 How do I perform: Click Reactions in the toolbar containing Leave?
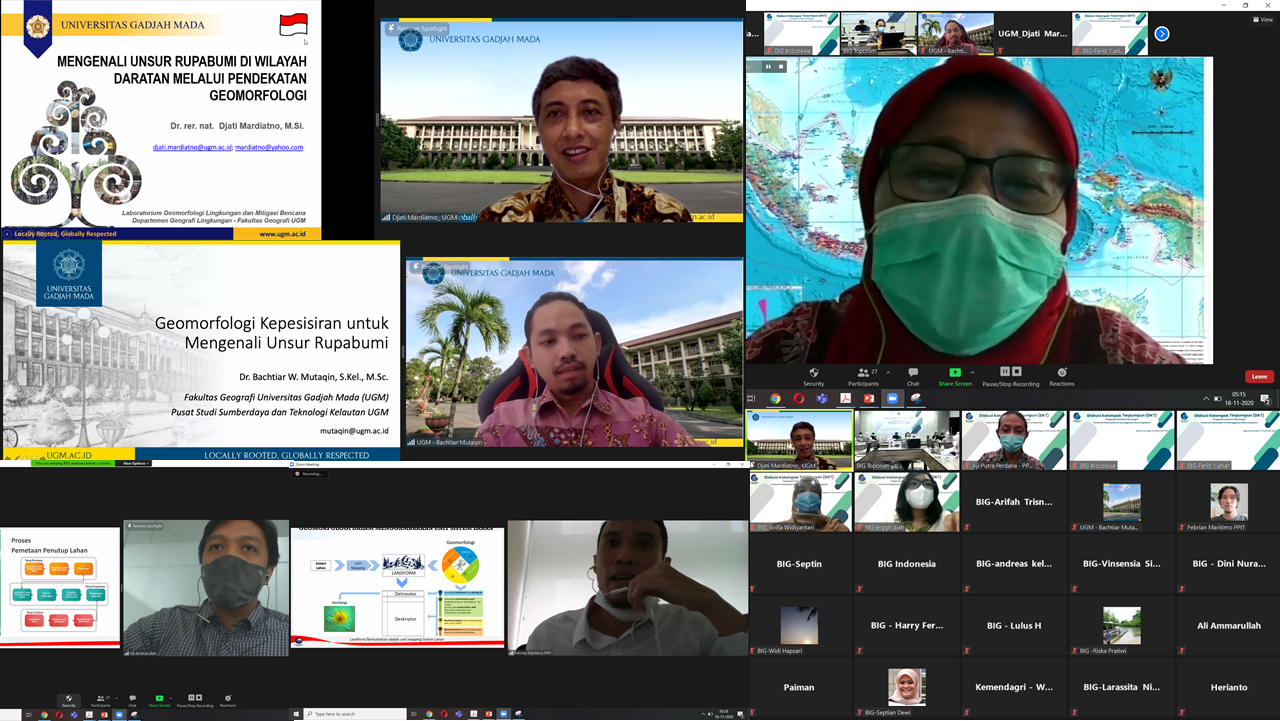(1061, 376)
